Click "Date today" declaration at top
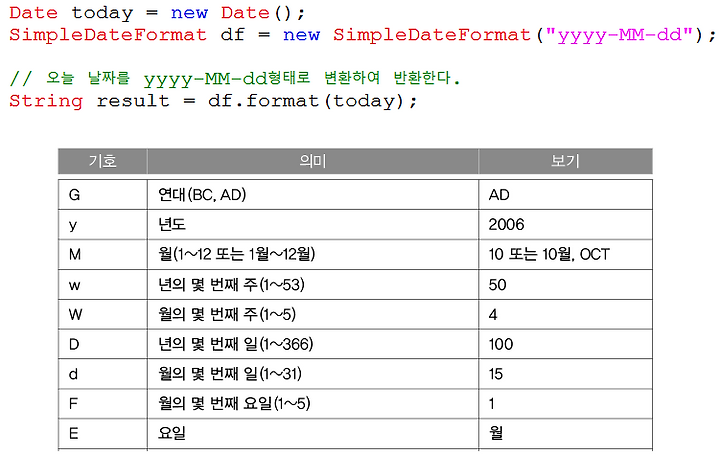 coord(71,13)
